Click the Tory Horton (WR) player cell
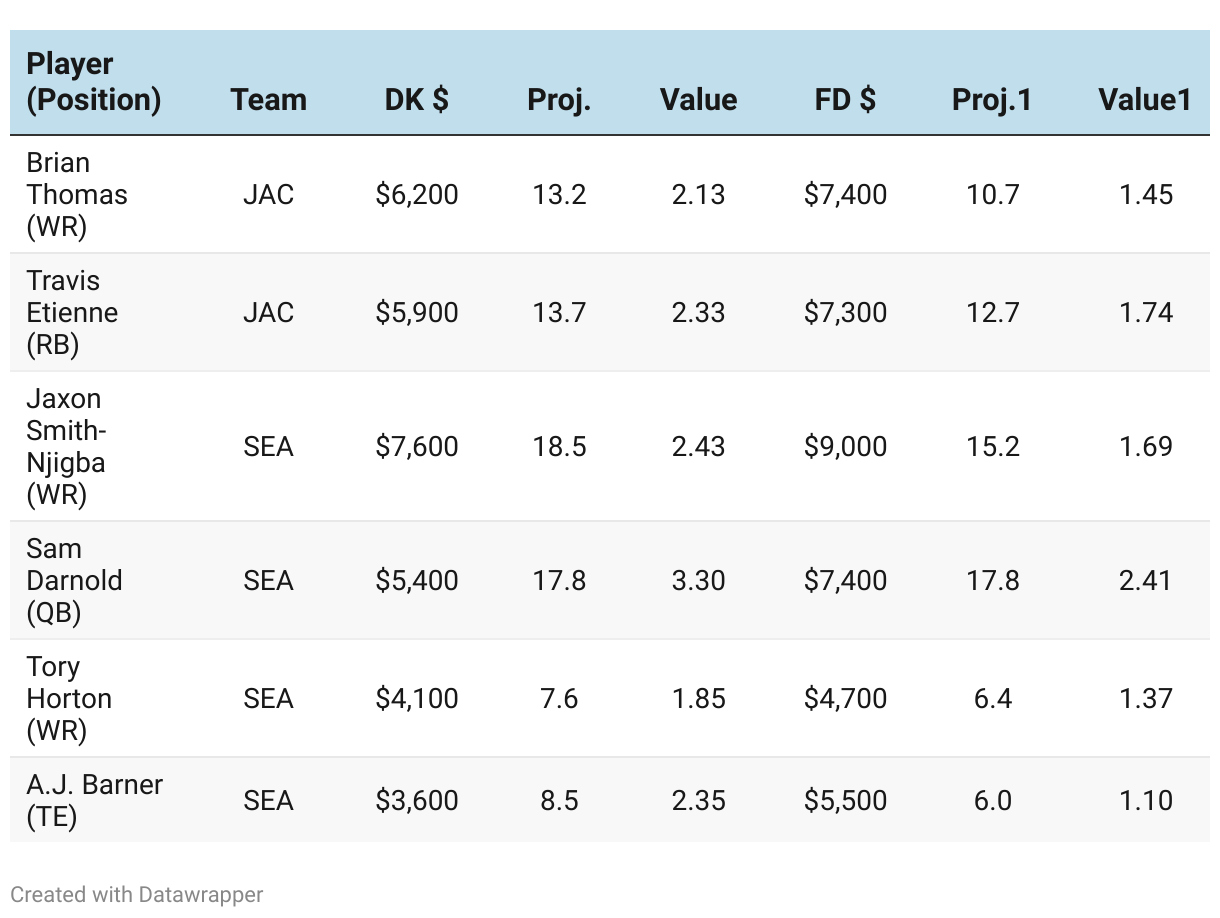 coord(68,698)
